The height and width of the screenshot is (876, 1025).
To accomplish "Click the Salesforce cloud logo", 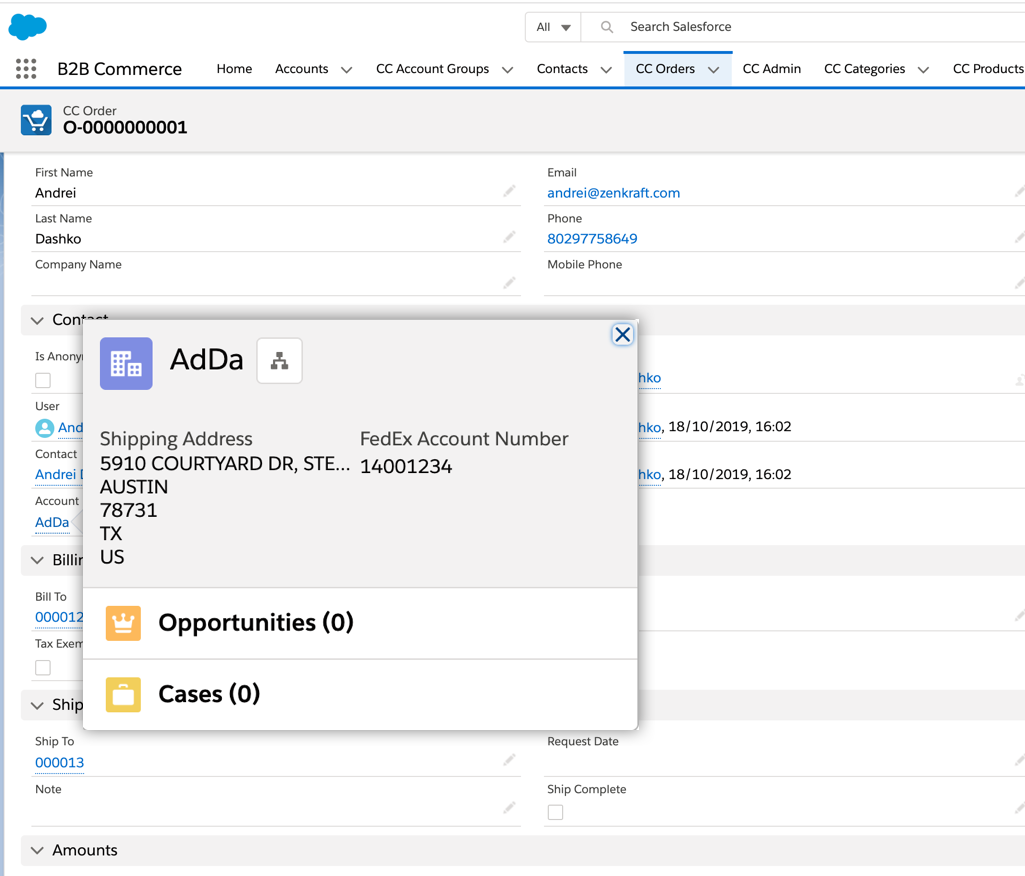I will (x=27, y=27).
